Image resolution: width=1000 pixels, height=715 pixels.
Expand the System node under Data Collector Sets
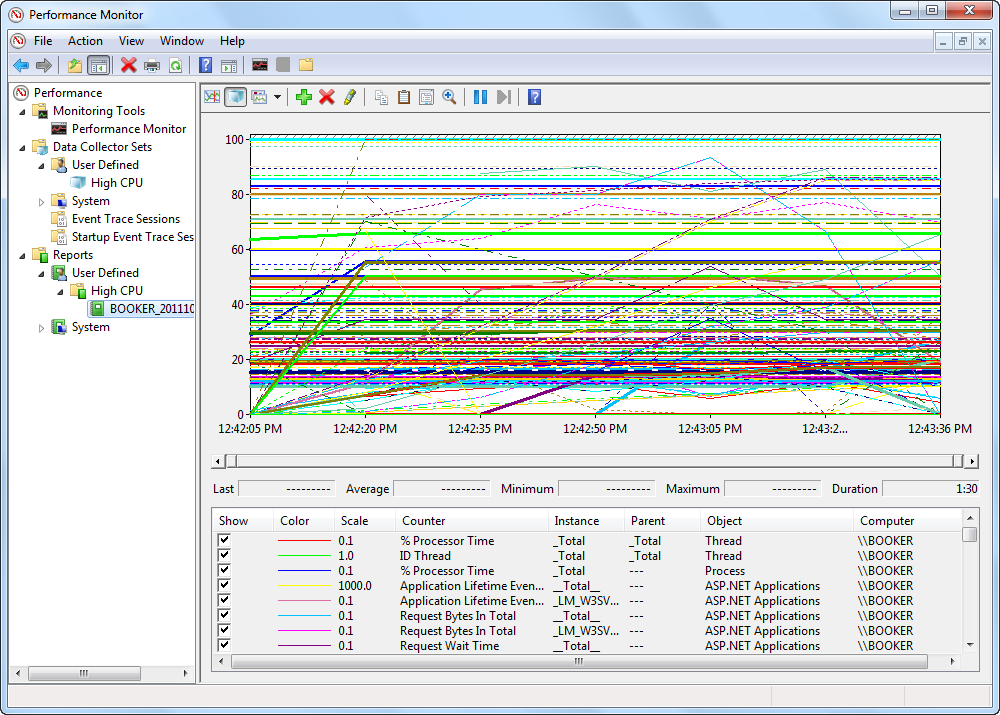[42, 200]
